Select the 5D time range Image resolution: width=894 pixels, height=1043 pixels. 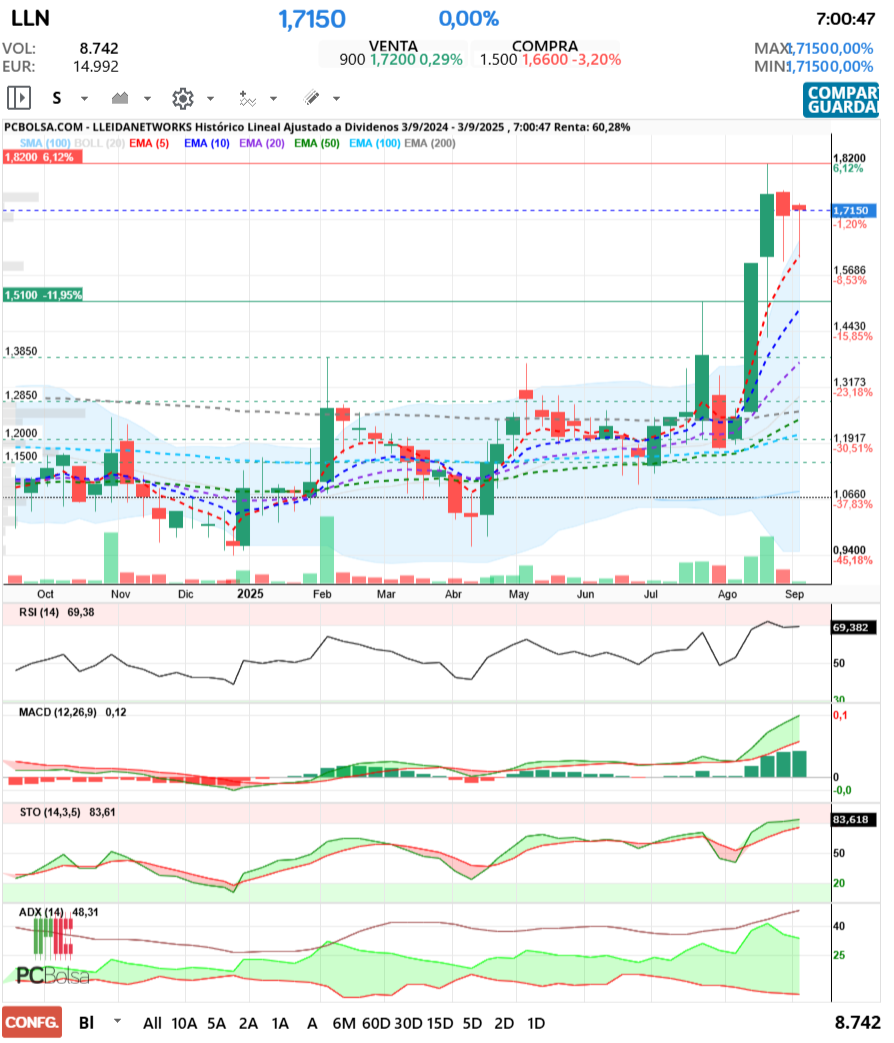tap(472, 1023)
